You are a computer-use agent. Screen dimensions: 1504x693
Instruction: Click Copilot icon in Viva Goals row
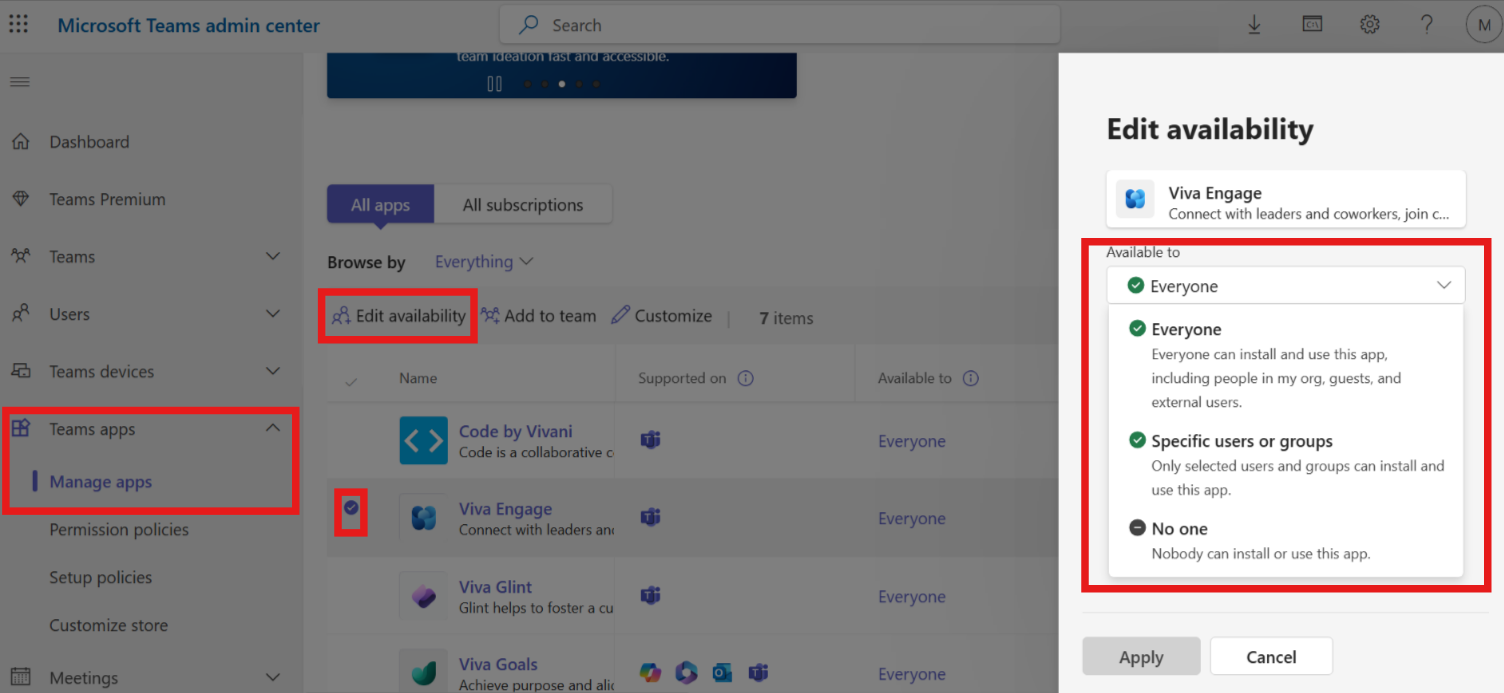651,673
